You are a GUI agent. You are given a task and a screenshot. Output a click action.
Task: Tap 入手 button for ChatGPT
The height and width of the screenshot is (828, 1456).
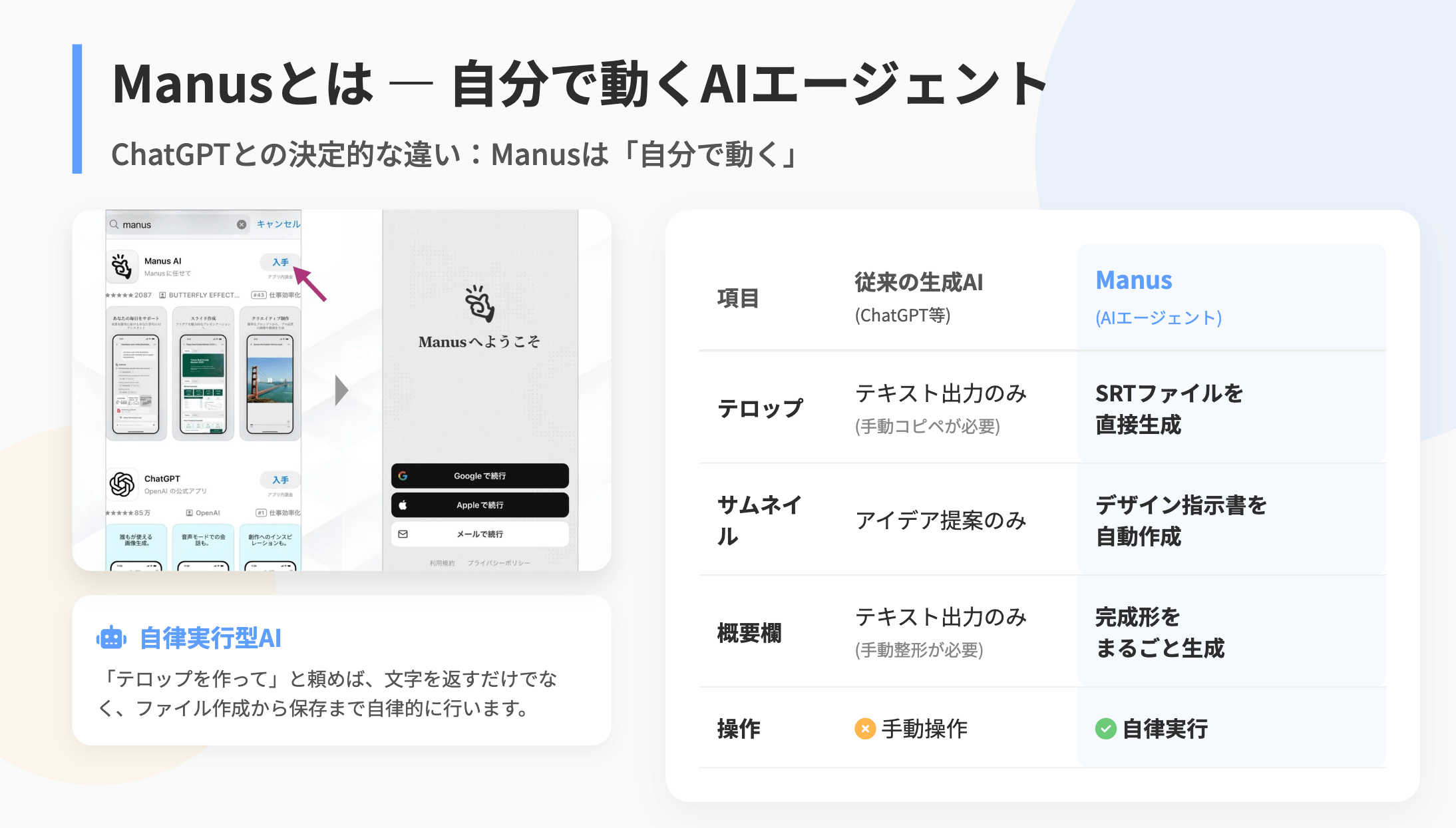click(280, 480)
